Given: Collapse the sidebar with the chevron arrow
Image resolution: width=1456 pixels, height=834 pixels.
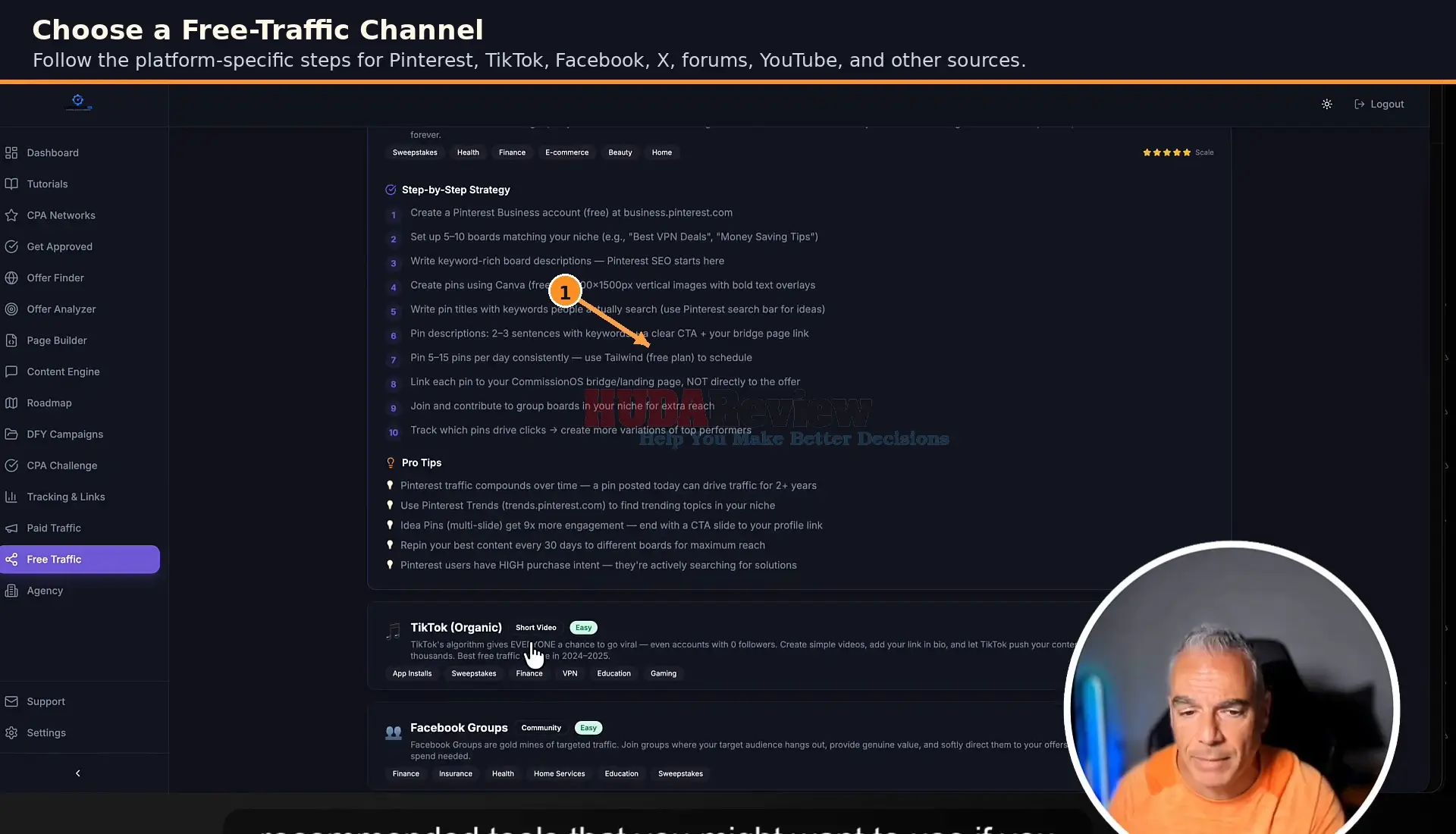Looking at the screenshot, I should click(x=77, y=773).
